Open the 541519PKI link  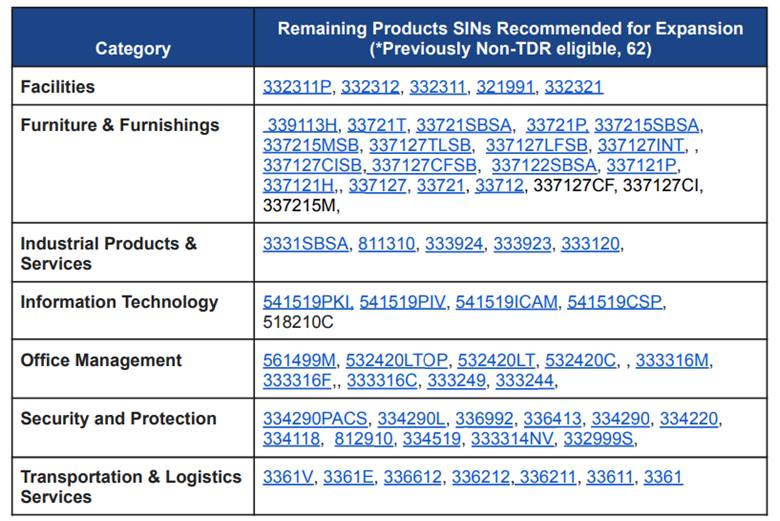tap(307, 302)
